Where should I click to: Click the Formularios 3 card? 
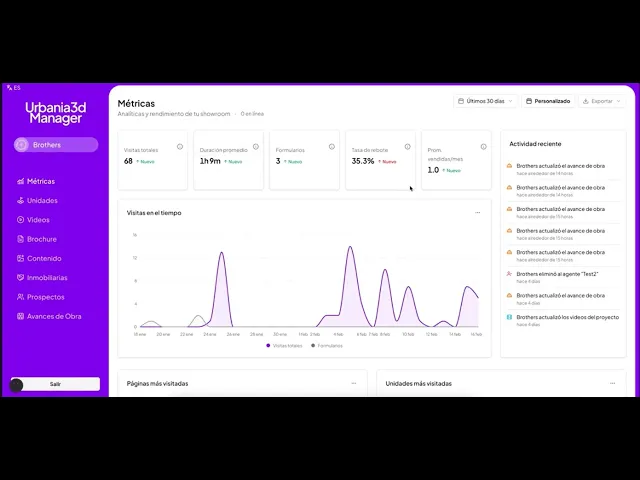tap(304, 160)
